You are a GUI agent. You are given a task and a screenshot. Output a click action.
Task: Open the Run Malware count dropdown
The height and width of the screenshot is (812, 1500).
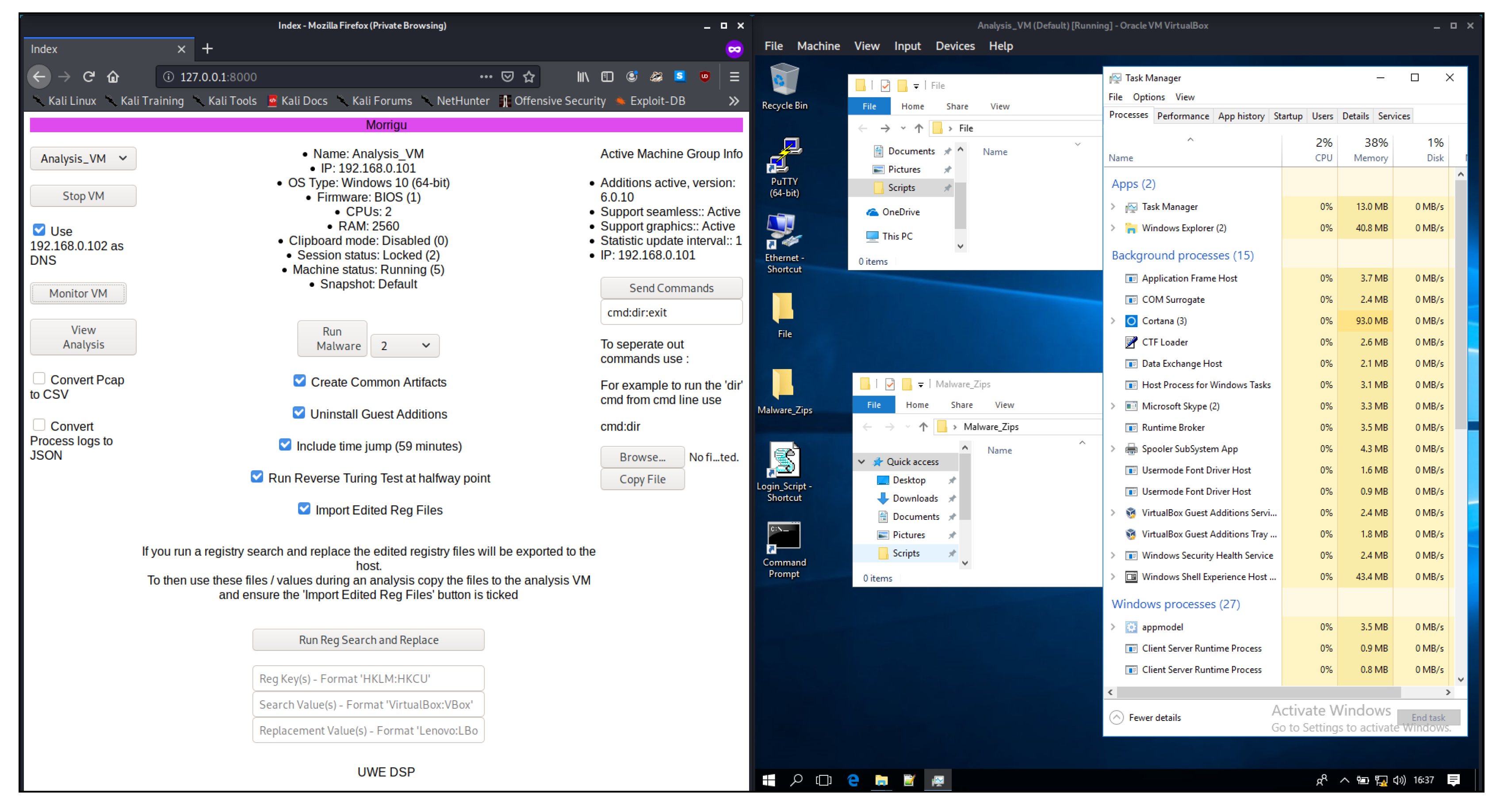(x=405, y=346)
